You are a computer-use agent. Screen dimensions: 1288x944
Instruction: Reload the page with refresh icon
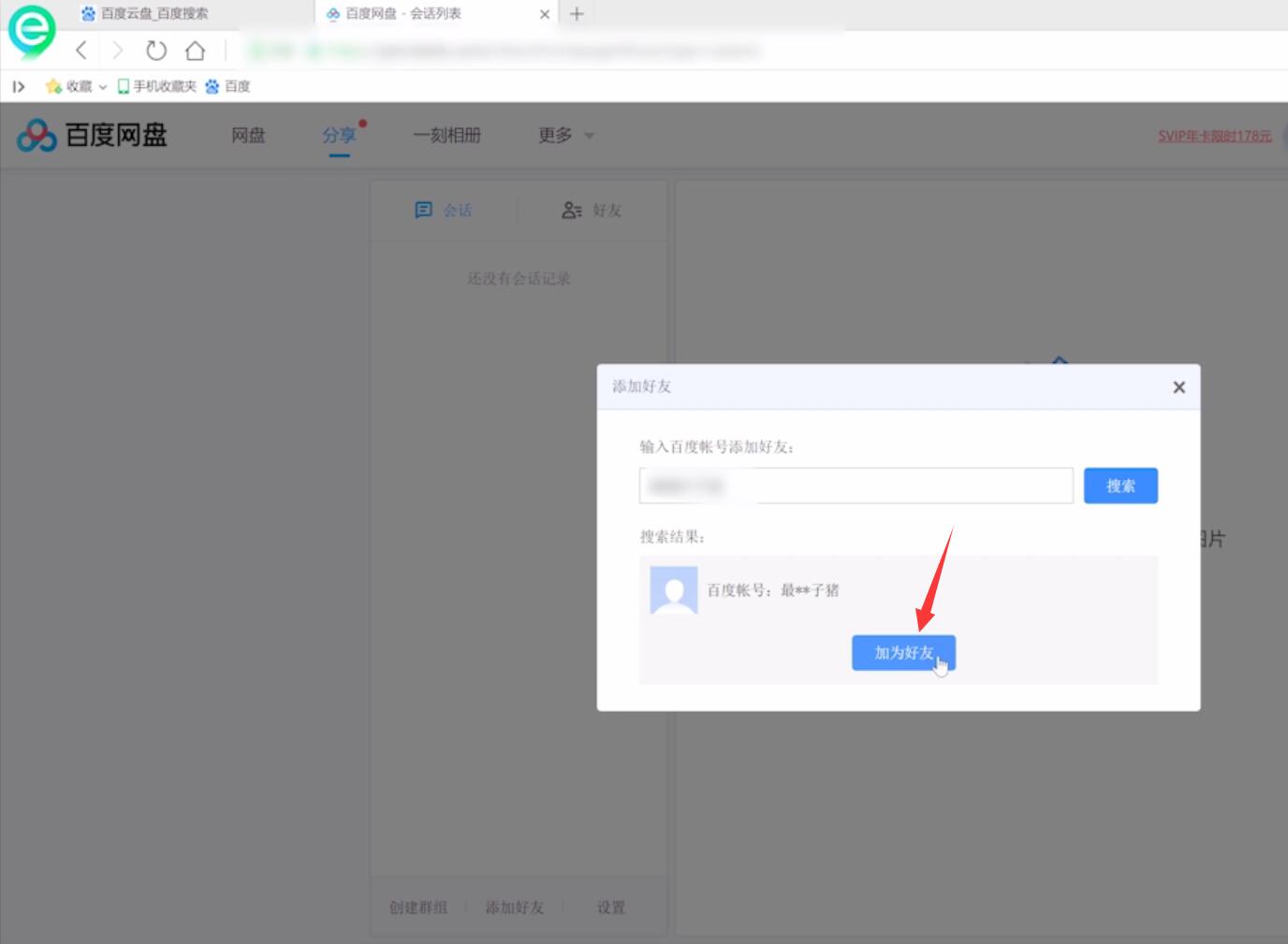click(156, 51)
